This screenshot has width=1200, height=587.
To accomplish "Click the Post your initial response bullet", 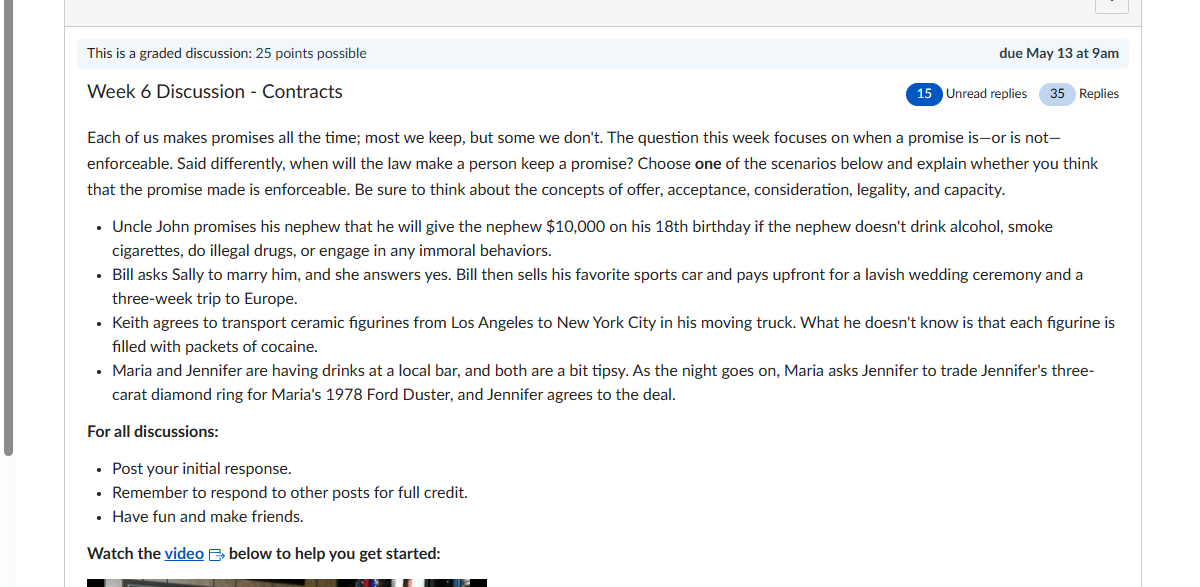I will click(x=202, y=469).
